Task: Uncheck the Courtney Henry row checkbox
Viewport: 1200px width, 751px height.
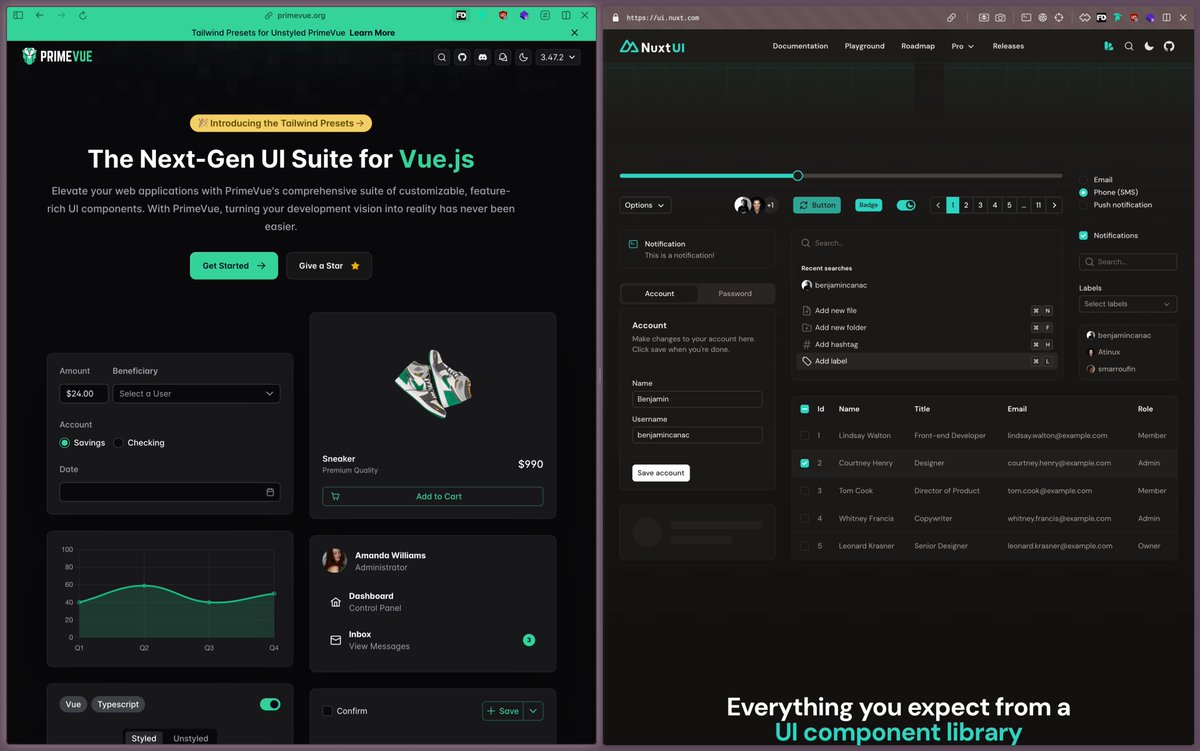Action: 805,463
